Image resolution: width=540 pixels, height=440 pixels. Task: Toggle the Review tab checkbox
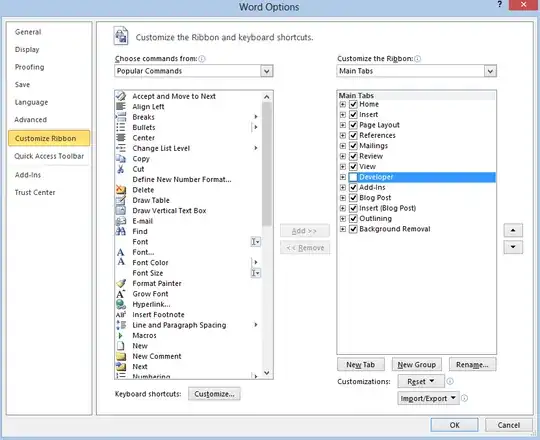(353, 156)
